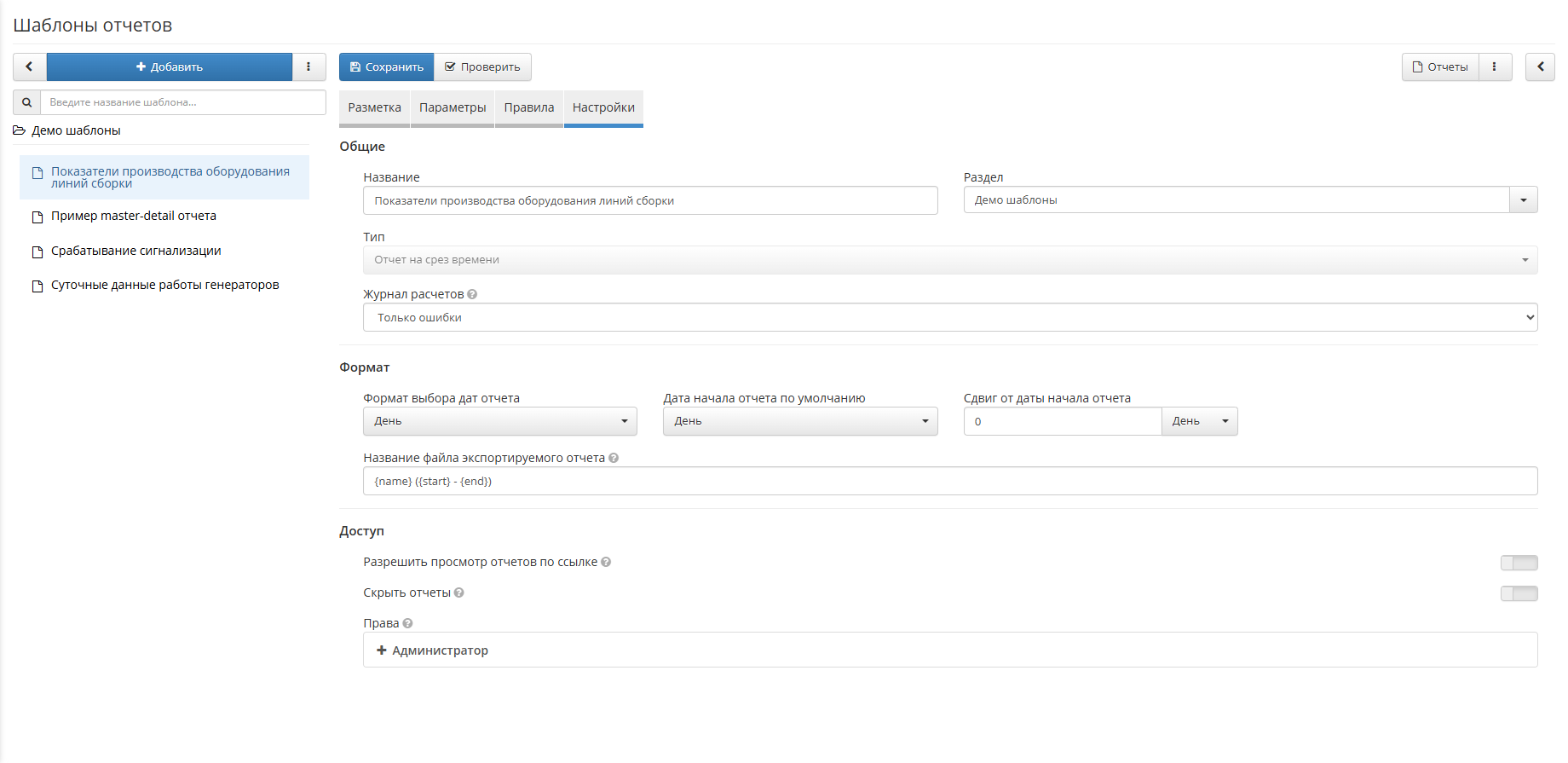1568x763 pixels.
Task: Toggle the Скрыть отчеты switch
Action: [x=1519, y=593]
